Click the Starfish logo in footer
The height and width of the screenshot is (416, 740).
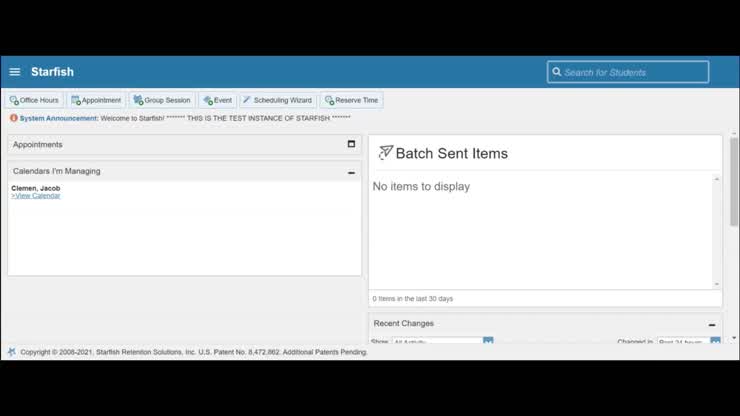pyautogui.click(x=12, y=352)
